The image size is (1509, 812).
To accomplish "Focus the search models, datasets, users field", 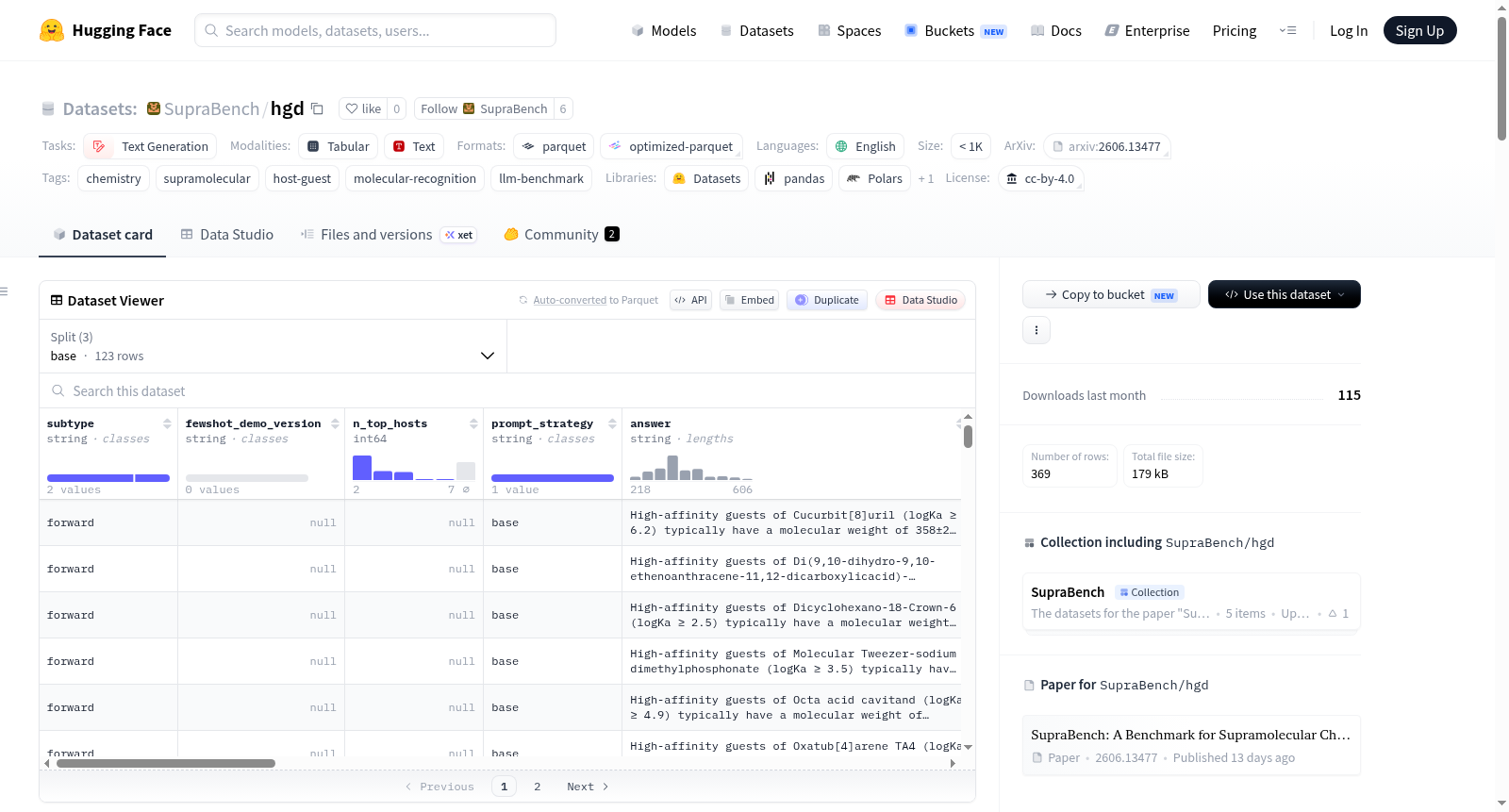I will (x=375, y=30).
